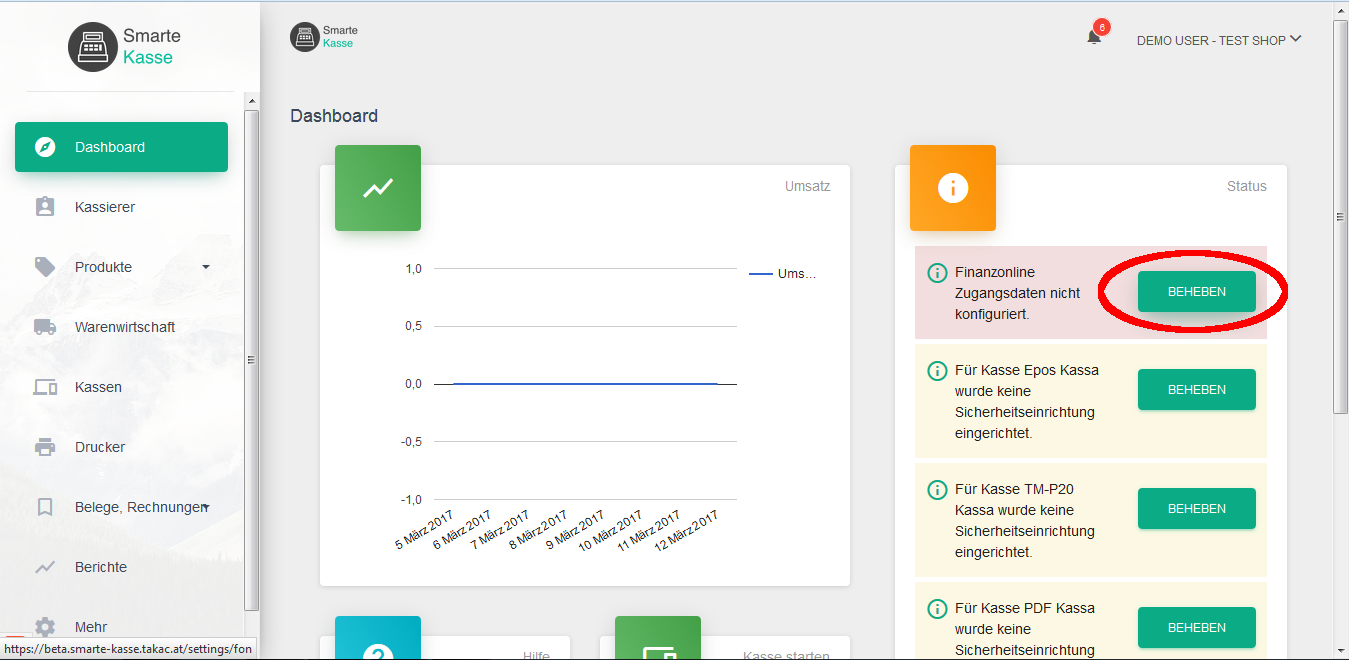Click info icon beside Finanzonline message
Viewport: 1349px width, 660px height.
(x=937, y=272)
